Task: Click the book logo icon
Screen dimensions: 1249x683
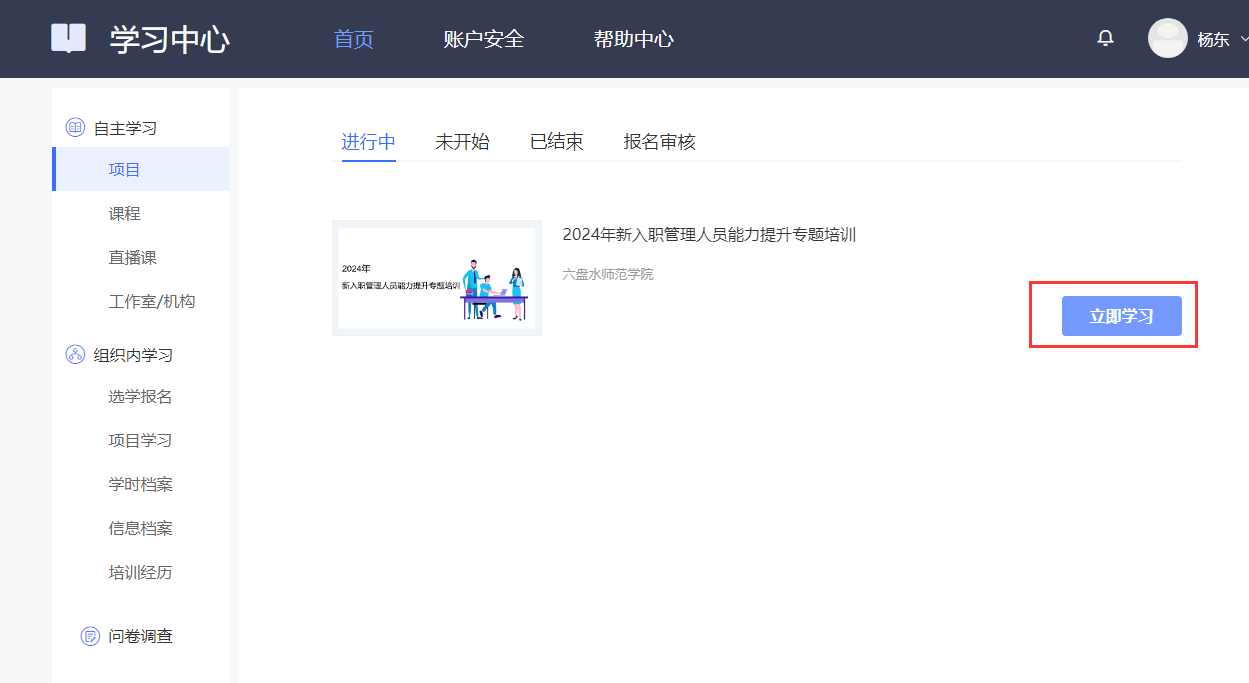Action: pyautogui.click(x=69, y=38)
